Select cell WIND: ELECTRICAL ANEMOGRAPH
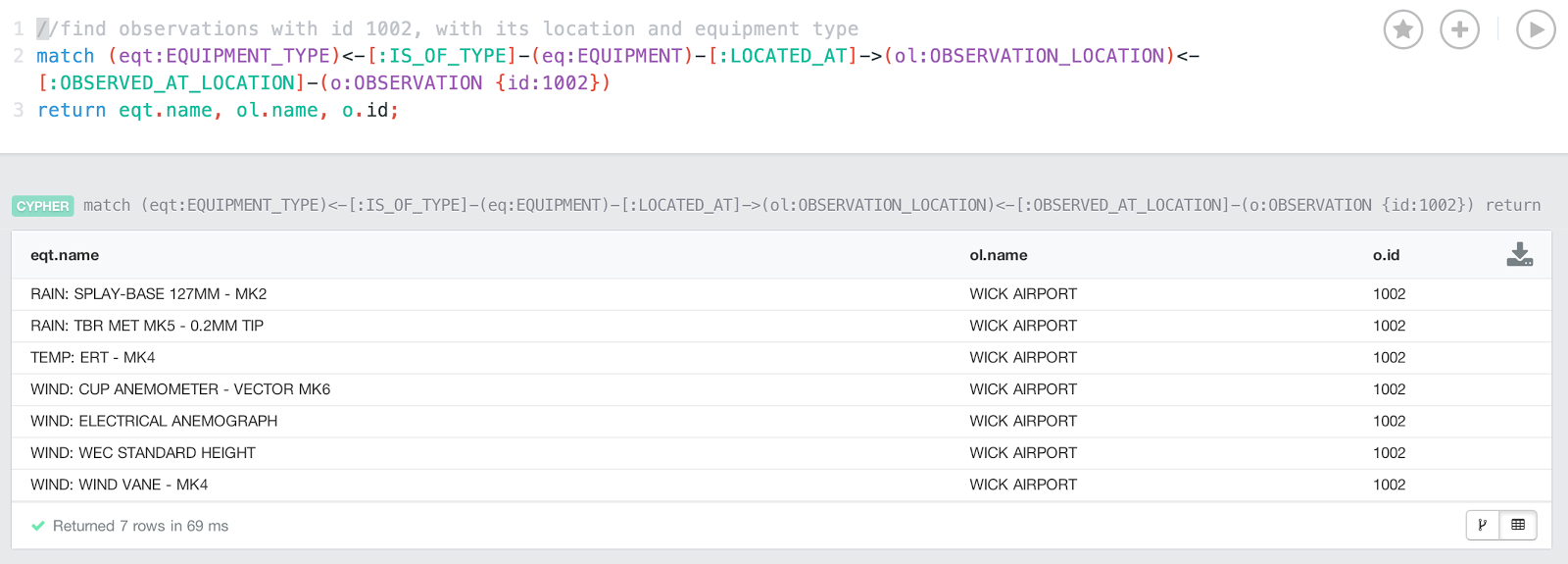Image resolution: width=1568 pixels, height=564 pixels. [x=154, y=421]
